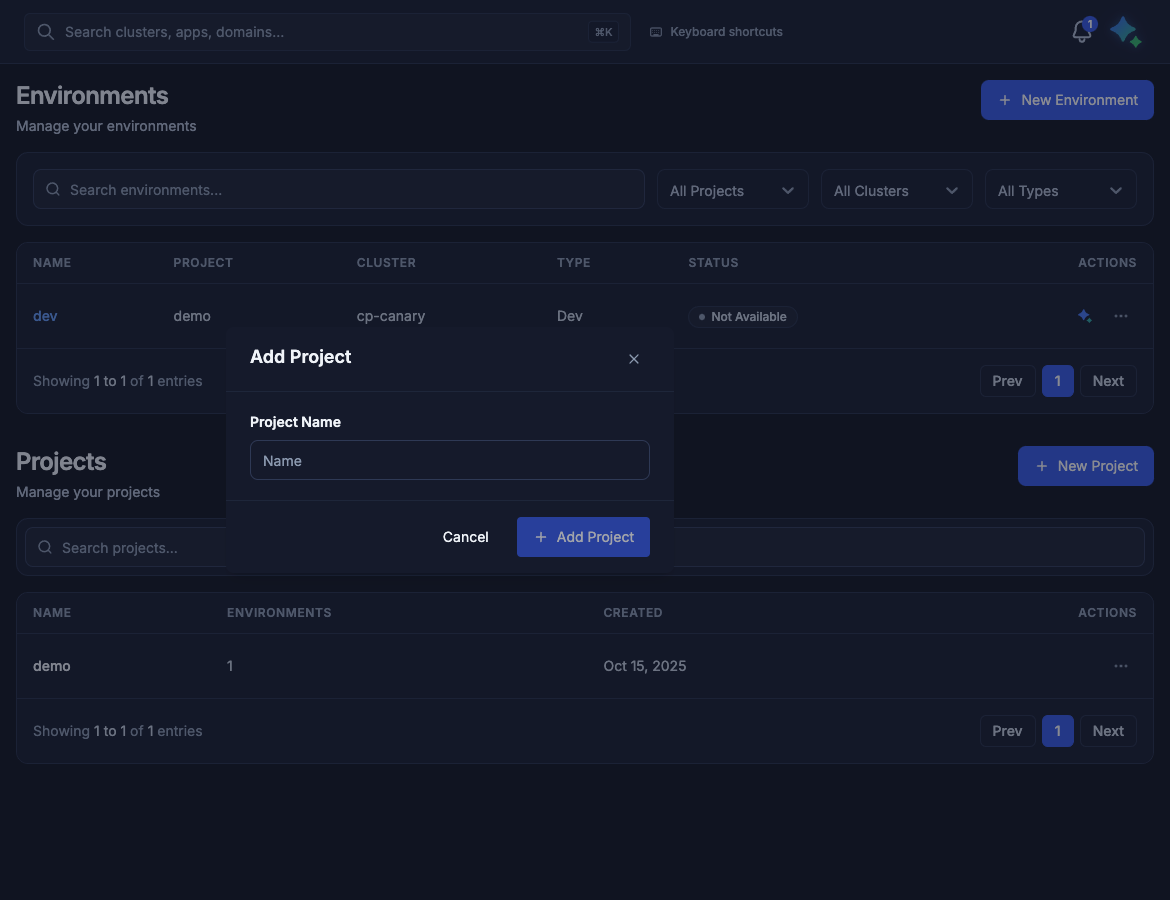The image size is (1170, 900).
Task: Click Next in projects pagination
Action: click(x=1108, y=731)
